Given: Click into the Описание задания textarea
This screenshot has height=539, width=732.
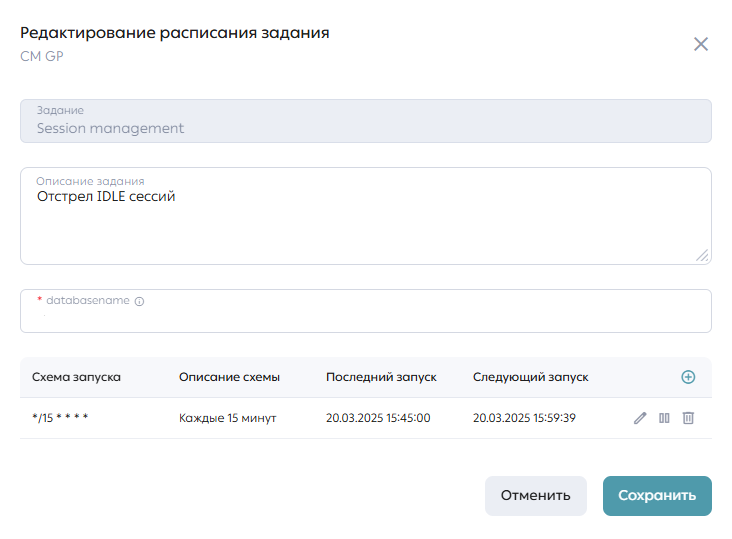Looking at the screenshot, I should point(366,216).
